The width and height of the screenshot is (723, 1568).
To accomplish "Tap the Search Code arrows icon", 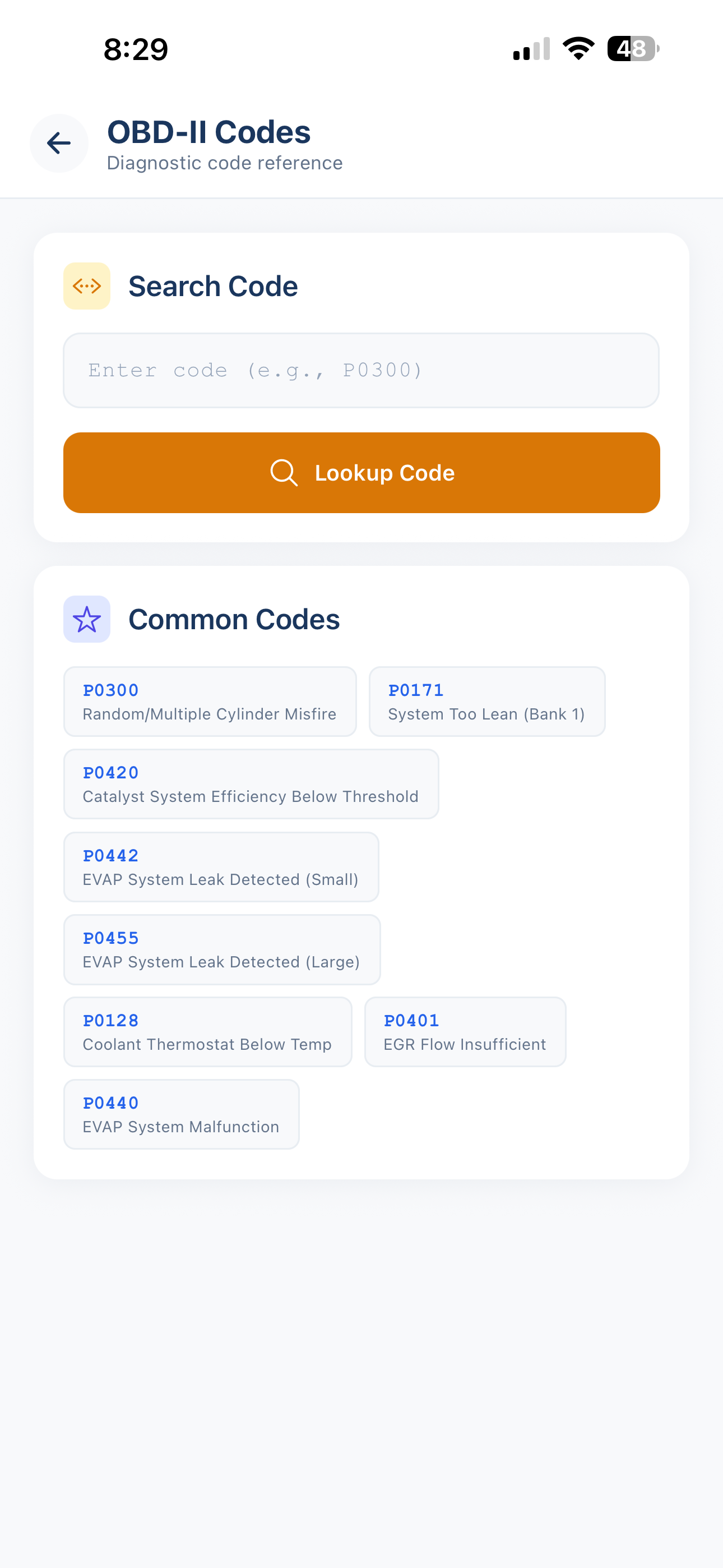I will 87,286.
